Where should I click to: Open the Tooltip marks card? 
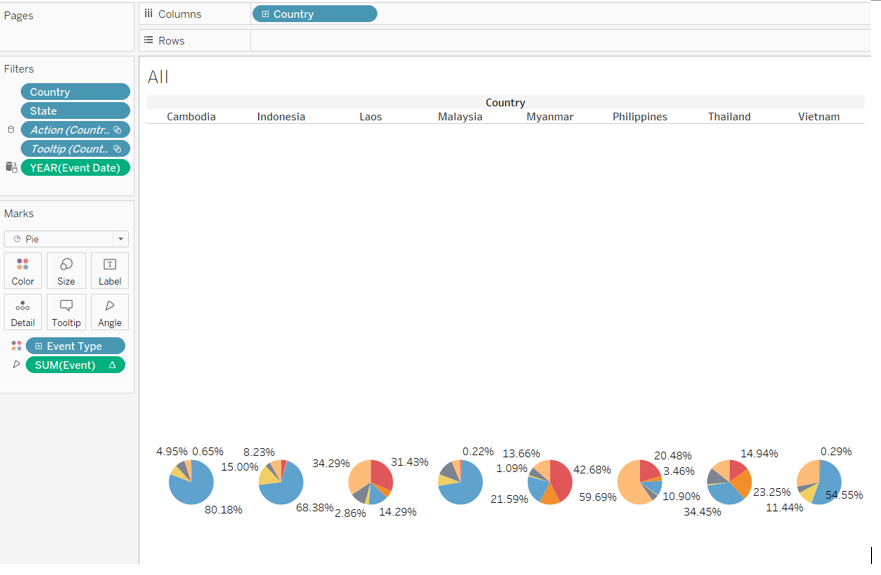click(x=66, y=313)
